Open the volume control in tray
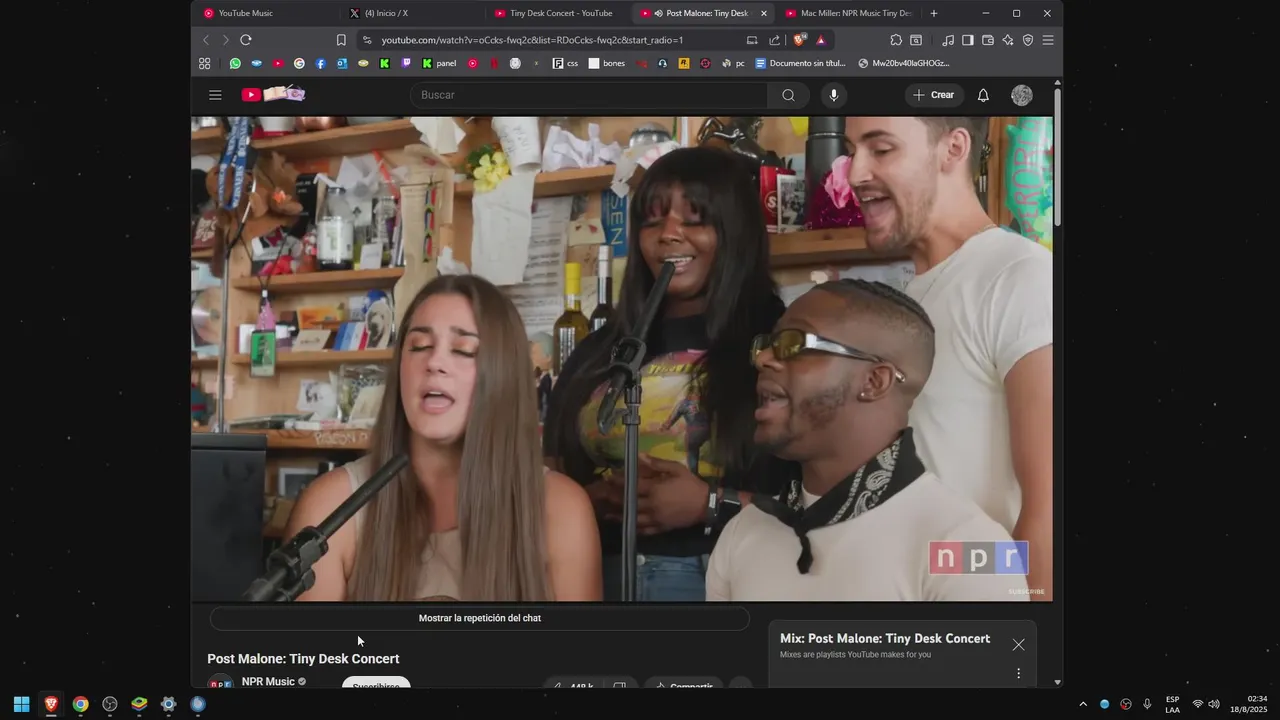The image size is (1280, 720). click(x=1214, y=704)
